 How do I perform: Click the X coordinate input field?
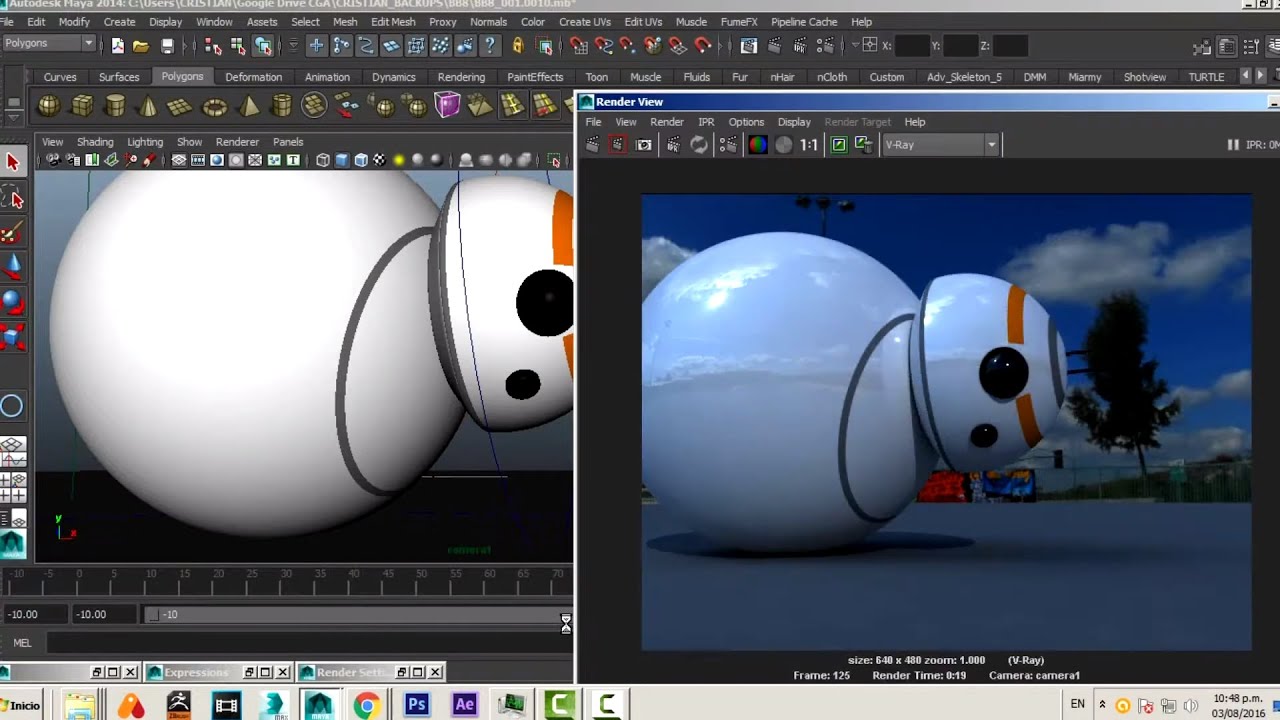(911, 45)
